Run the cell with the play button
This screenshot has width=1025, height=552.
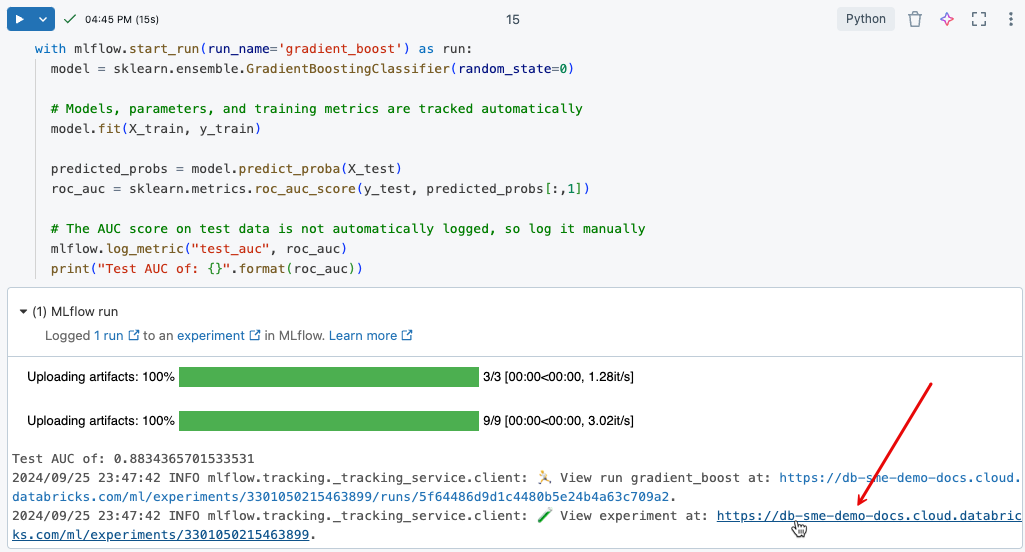point(20,19)
